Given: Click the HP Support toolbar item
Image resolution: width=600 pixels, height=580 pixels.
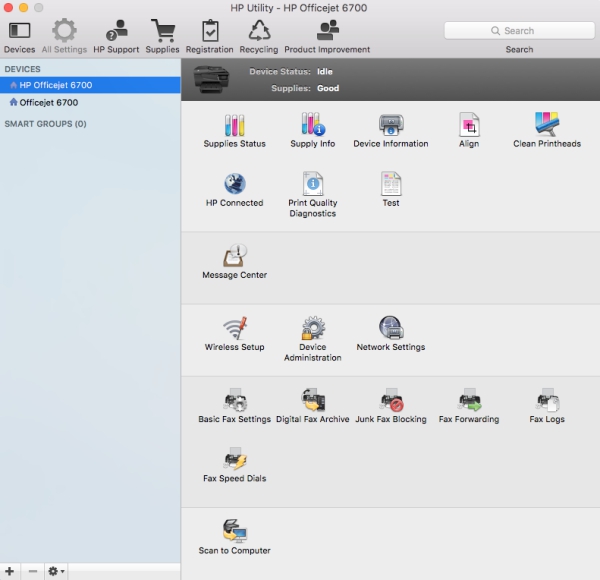Looking at the screenshot, I should coord(116,37).
